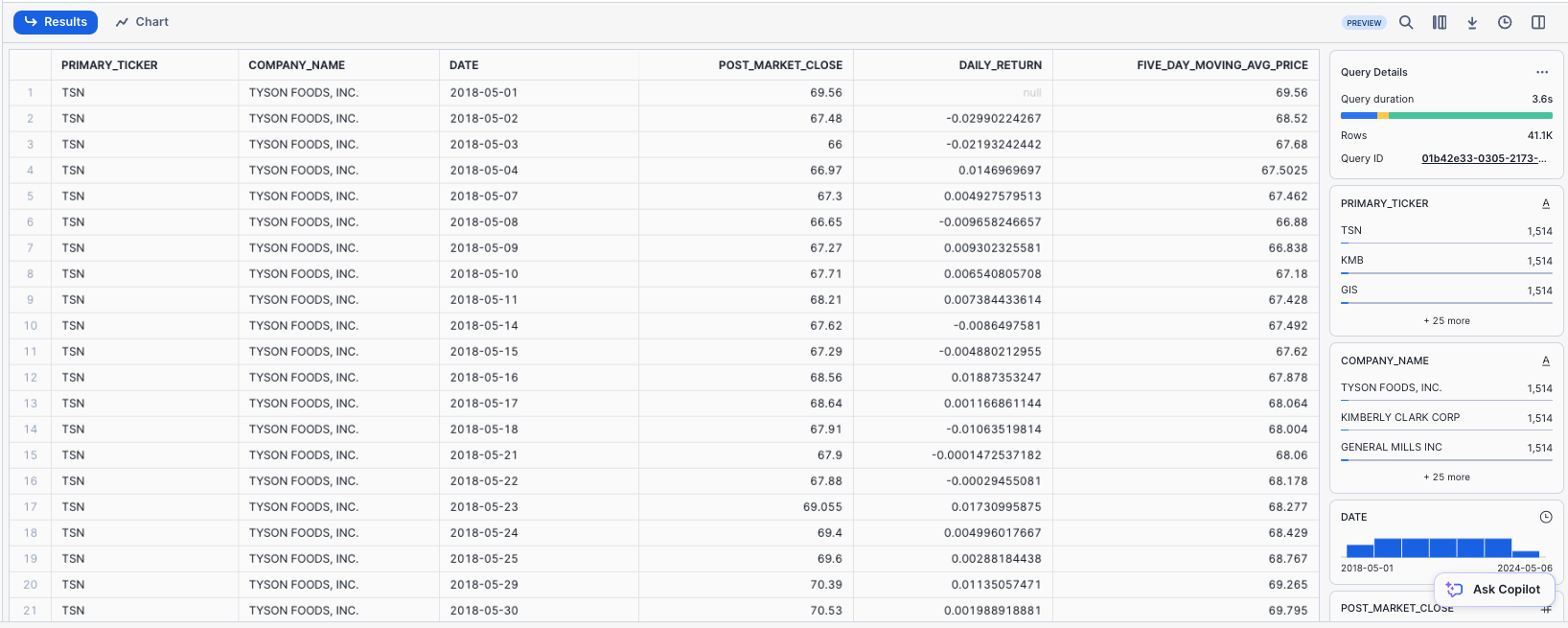Open query history clock icon

click(1505, 22)
